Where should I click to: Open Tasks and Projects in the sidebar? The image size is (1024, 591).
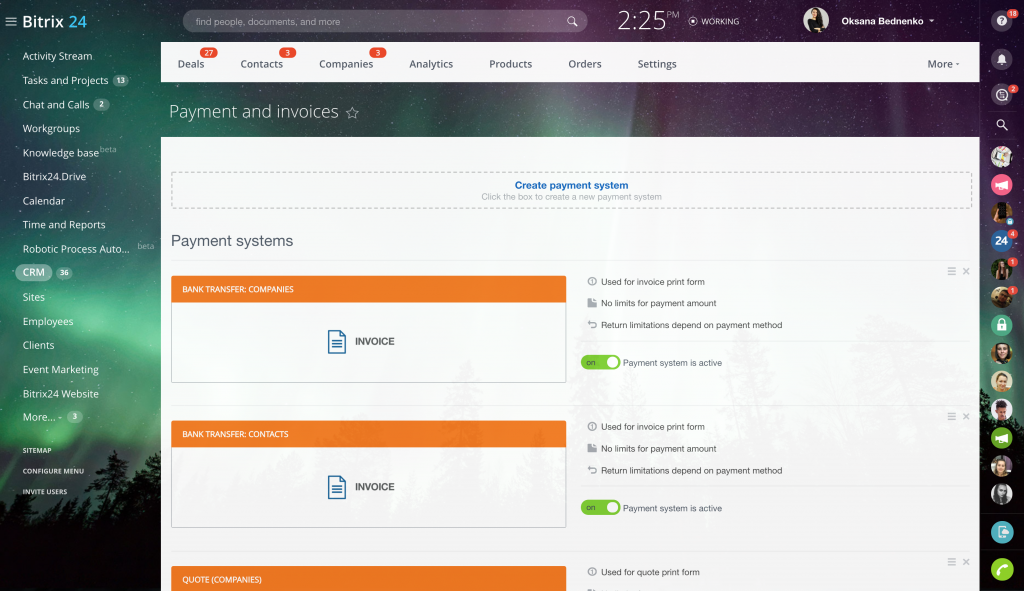coord(65,80)
